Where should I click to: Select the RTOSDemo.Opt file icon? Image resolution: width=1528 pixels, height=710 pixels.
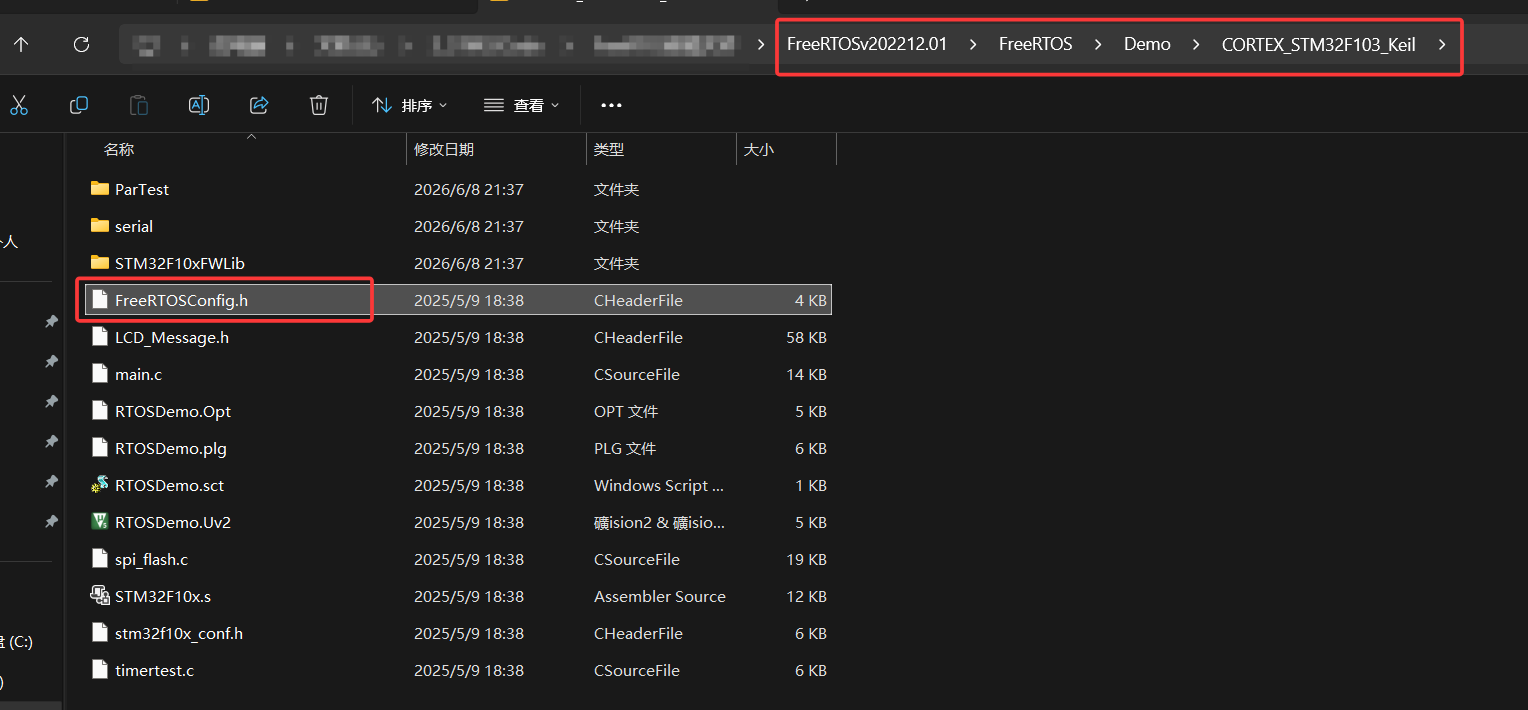[99, 411]
